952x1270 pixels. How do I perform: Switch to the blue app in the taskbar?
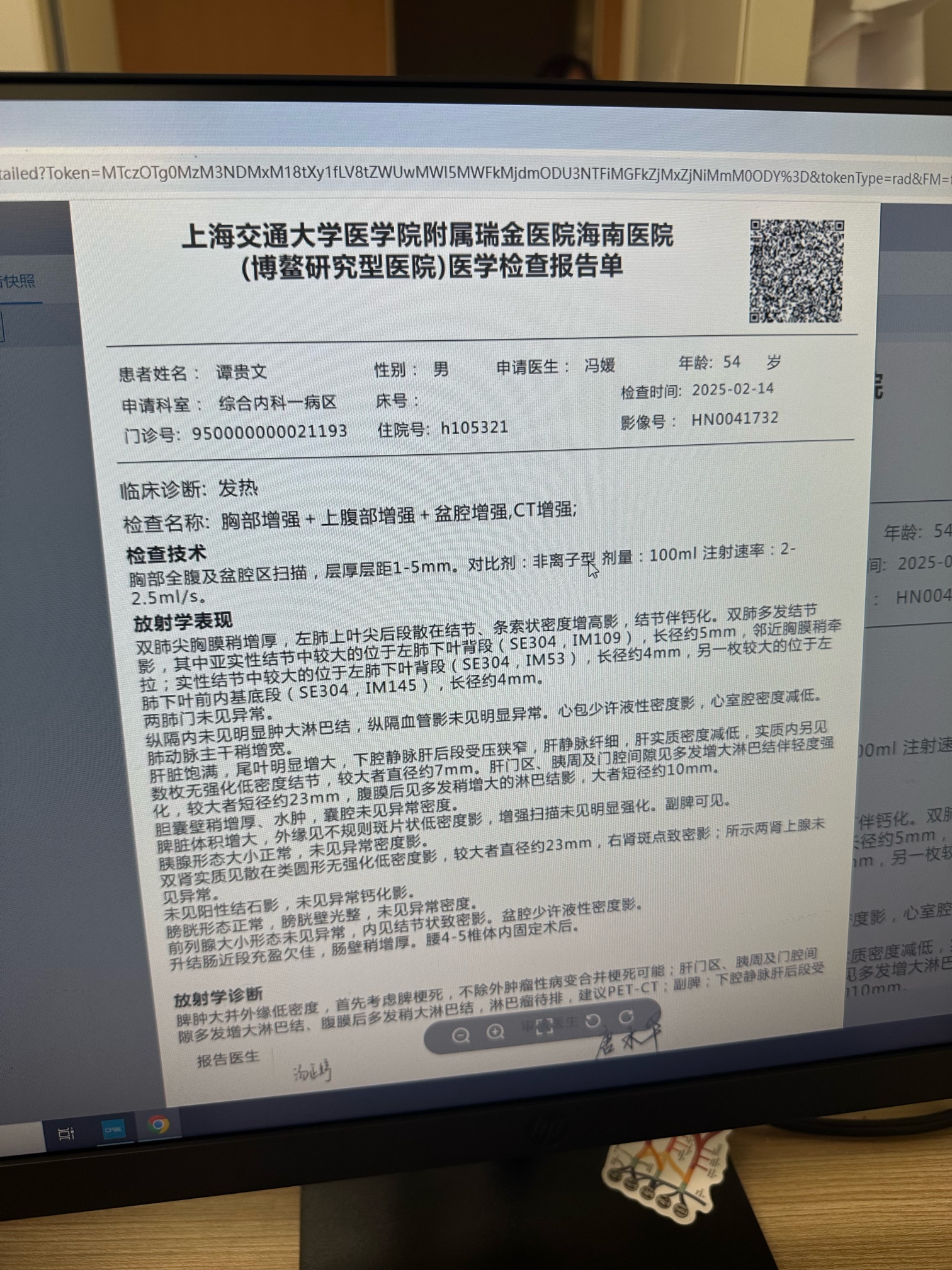pyautogui.click(x=114, y=1129)
